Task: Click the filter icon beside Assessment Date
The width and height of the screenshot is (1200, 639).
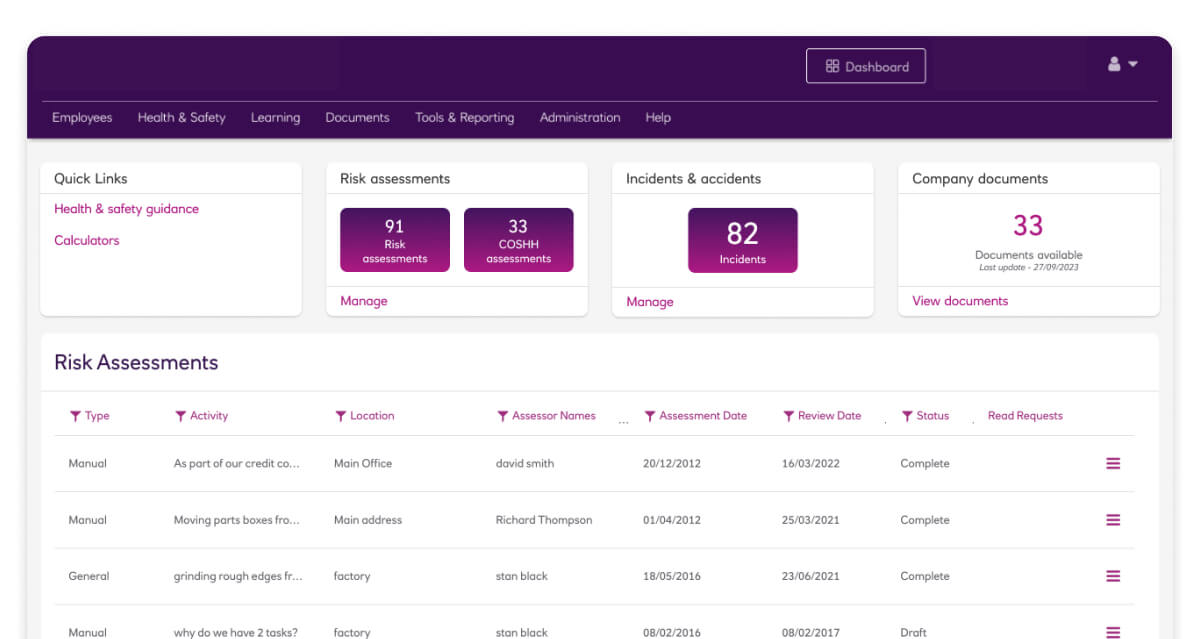Action: [650, 416]
